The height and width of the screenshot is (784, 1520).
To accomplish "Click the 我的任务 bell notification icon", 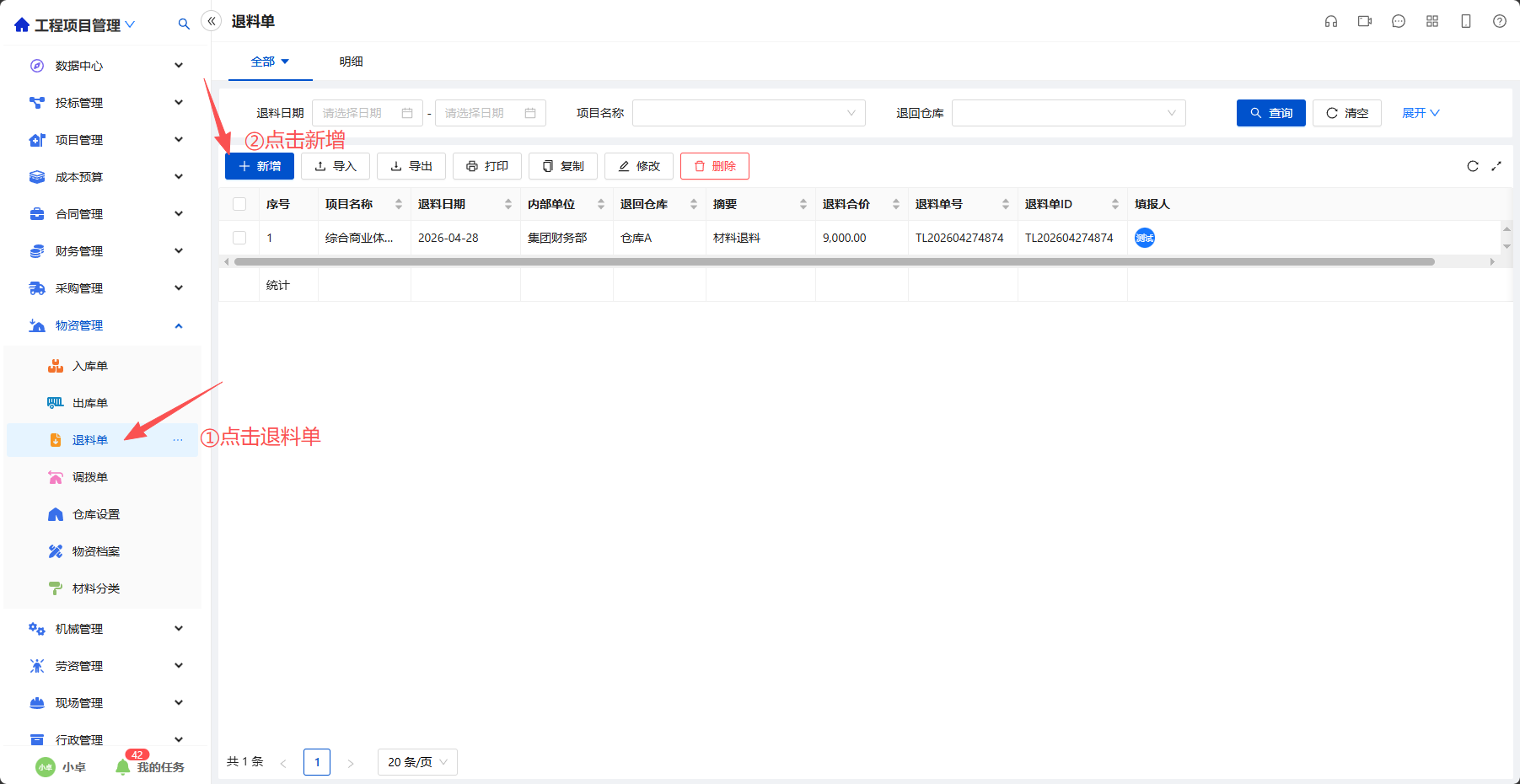I will click(x=123, y=766).
